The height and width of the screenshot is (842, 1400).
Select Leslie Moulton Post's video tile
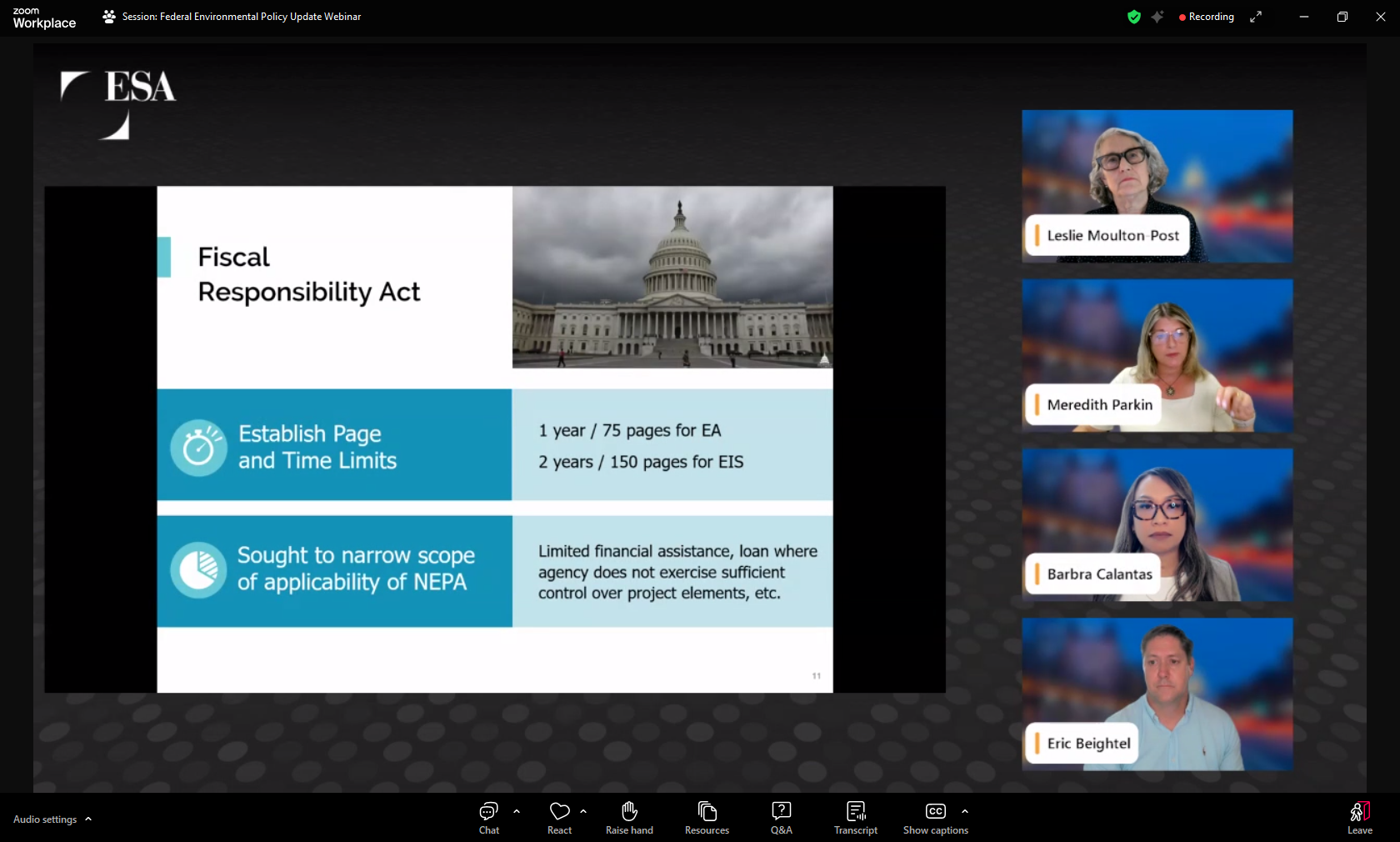coord(1157,186)
